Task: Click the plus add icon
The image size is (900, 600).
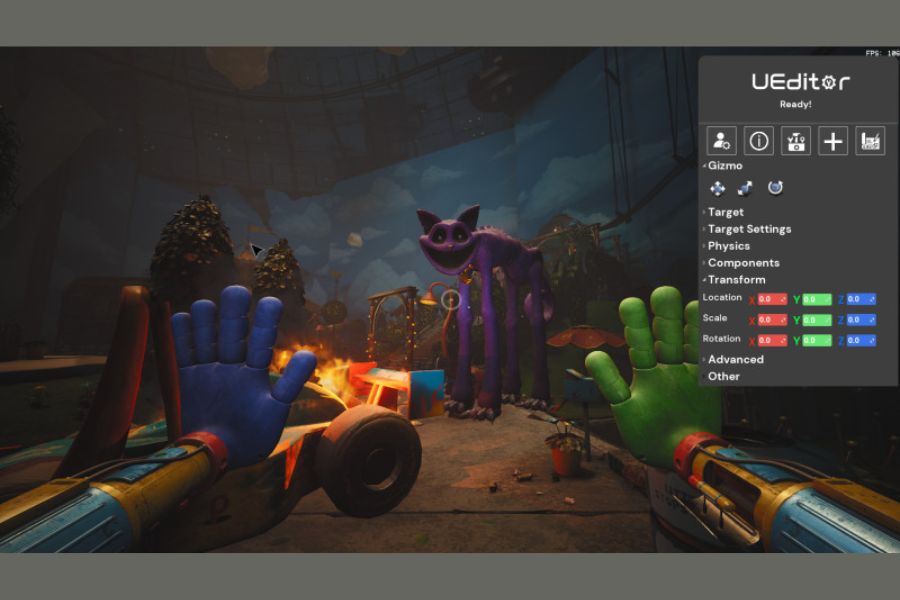Action: (x=833, y=141)
